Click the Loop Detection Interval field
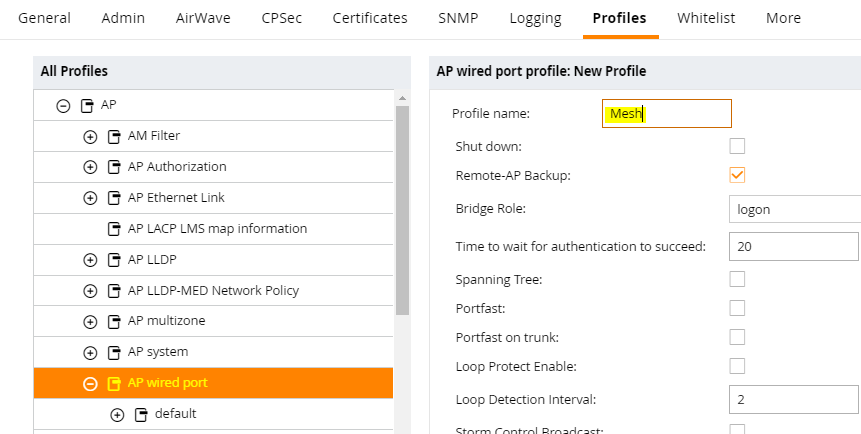Image resolution: width=861 pixels, height=434 pixels. (793, 399)
